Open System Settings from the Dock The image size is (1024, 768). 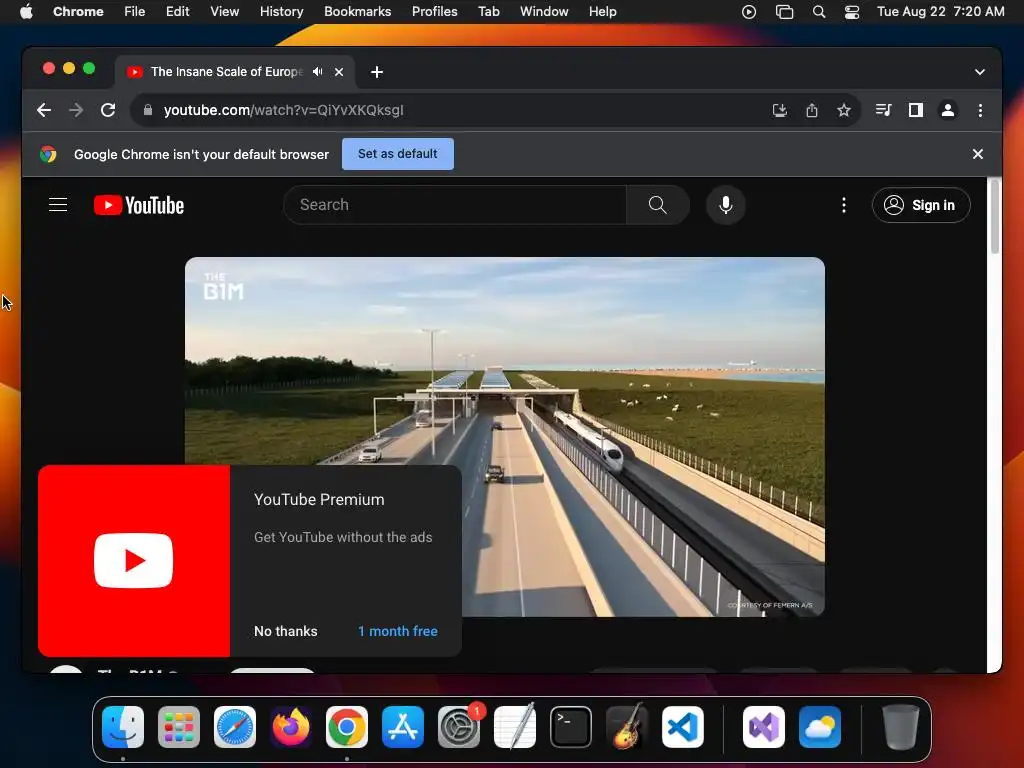click(x=459, y=727)
